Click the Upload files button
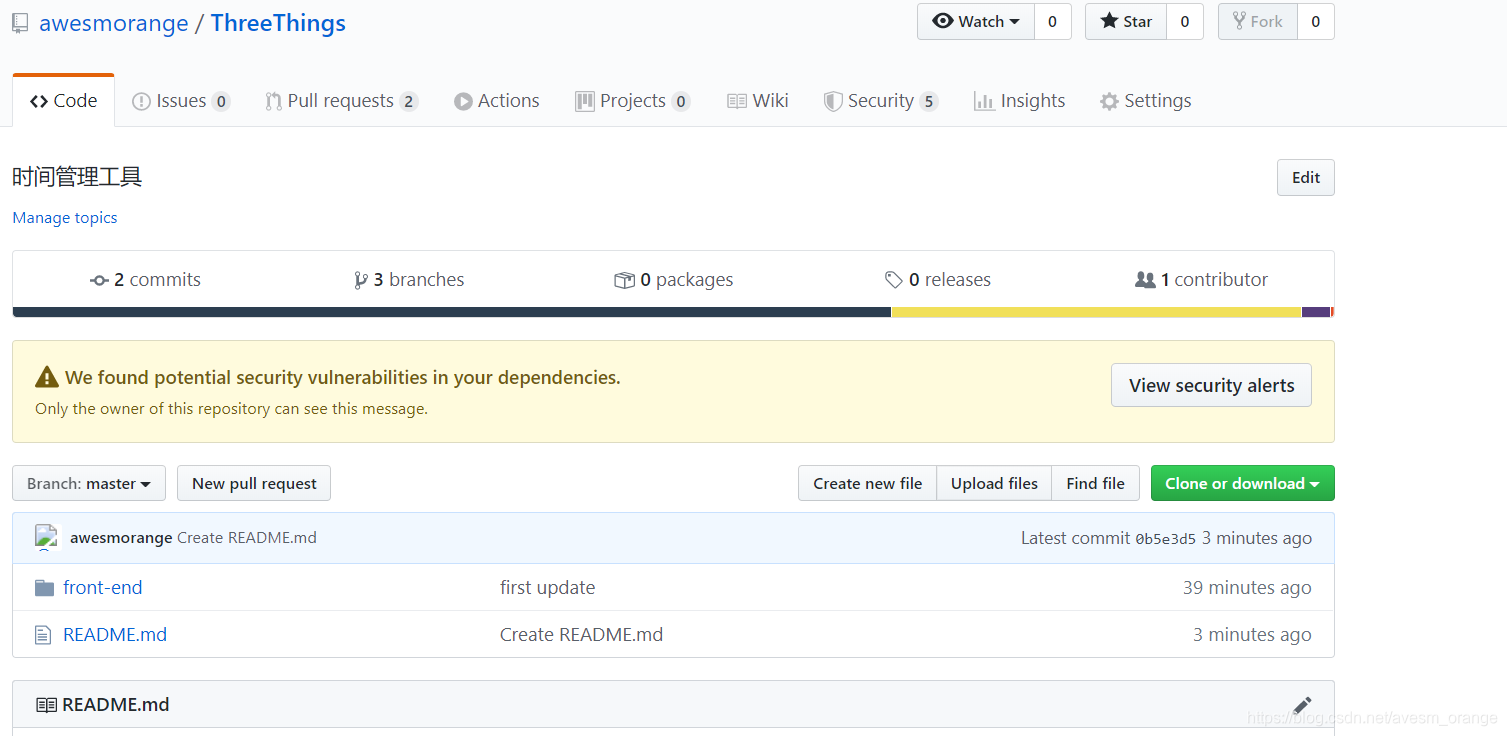 point(994,483)
